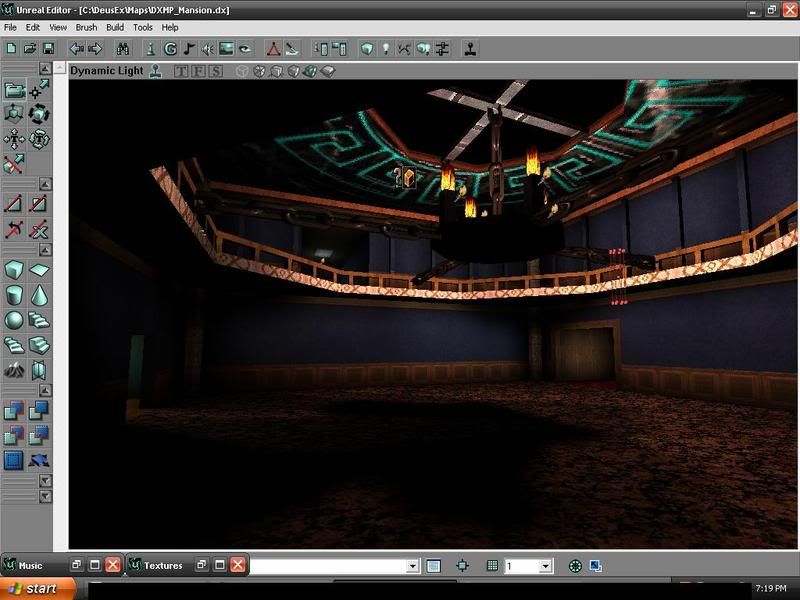
Task: Open the grid size dropdown showing 1
Action: tap(545, 566)
